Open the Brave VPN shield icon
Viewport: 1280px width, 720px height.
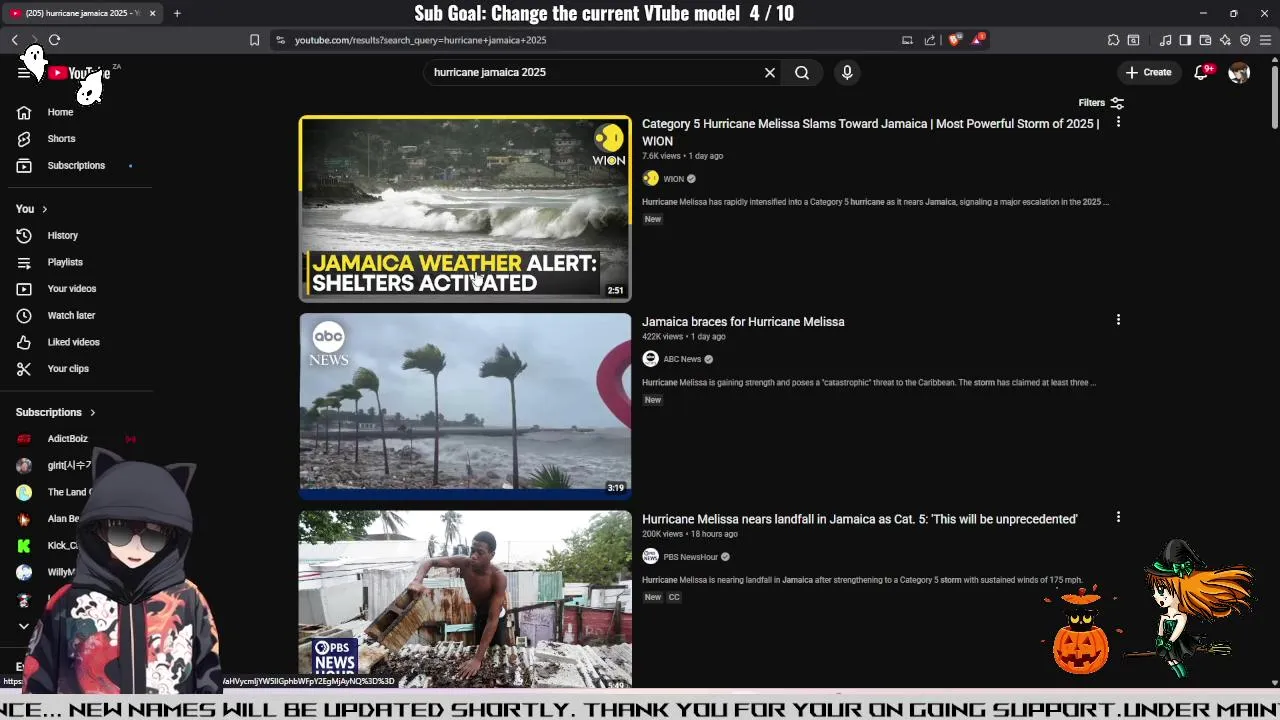pyautogui.click(x=1245, y=40)
